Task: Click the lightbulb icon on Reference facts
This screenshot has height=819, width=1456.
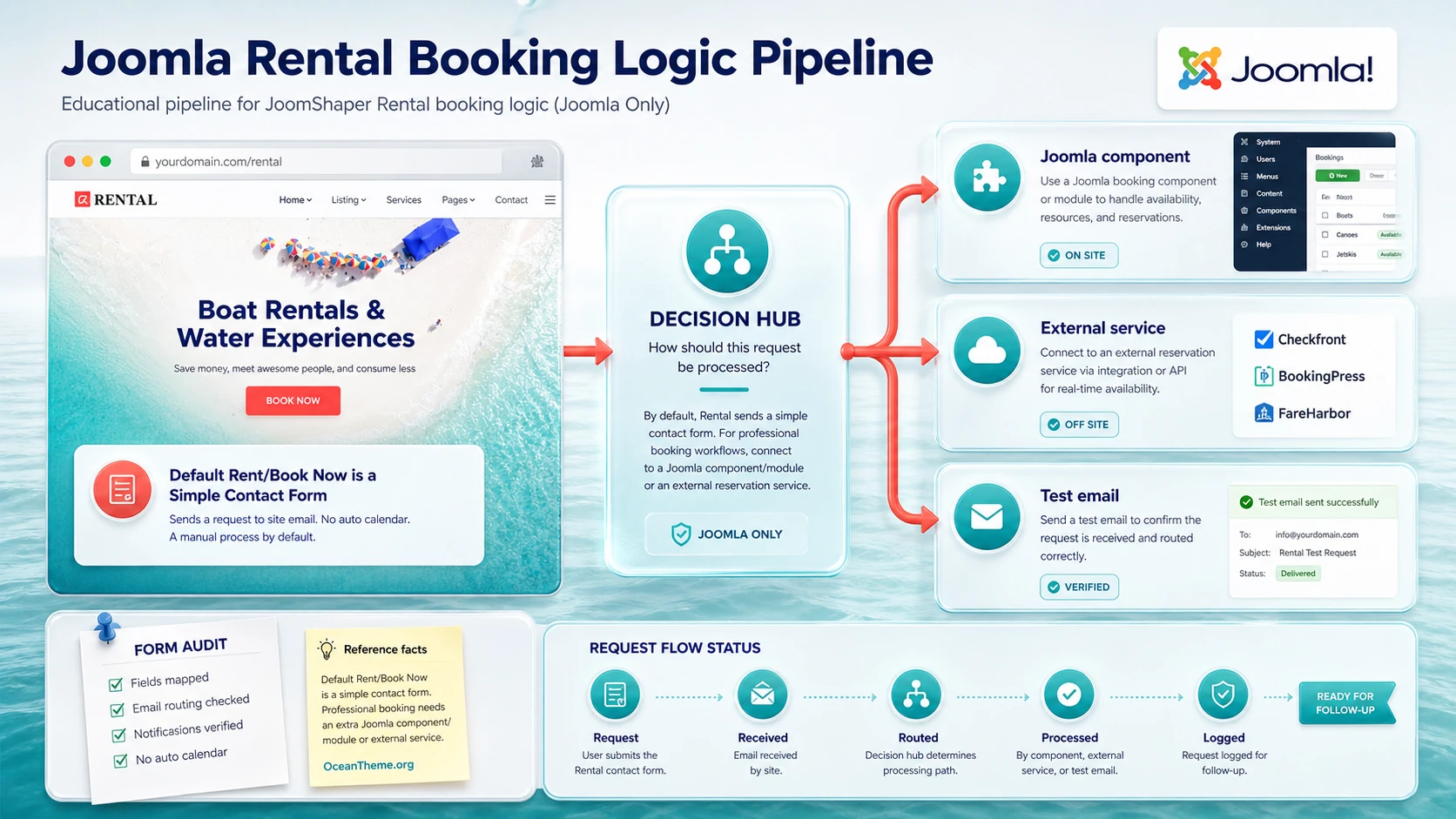Action: point(327,648)
